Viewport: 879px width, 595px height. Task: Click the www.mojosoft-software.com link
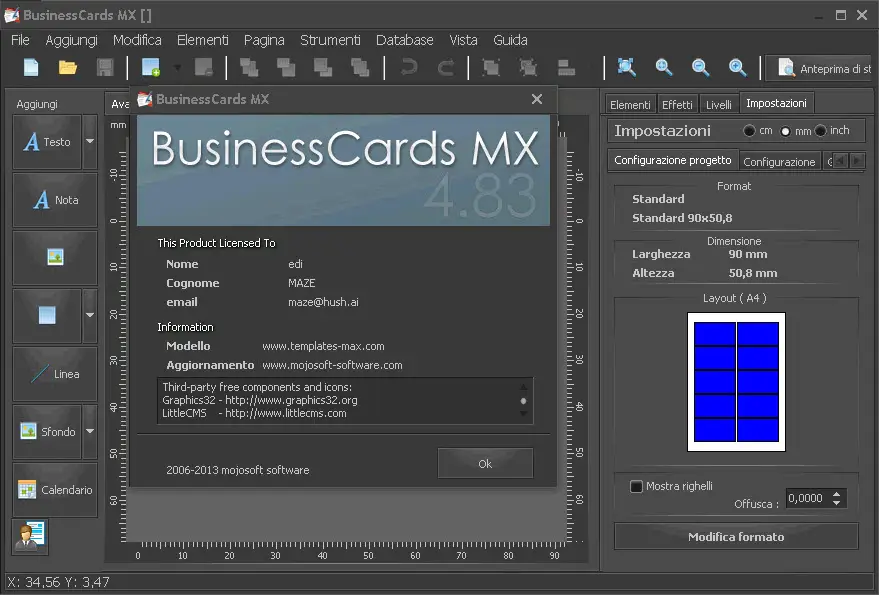[x=332, y=365]
